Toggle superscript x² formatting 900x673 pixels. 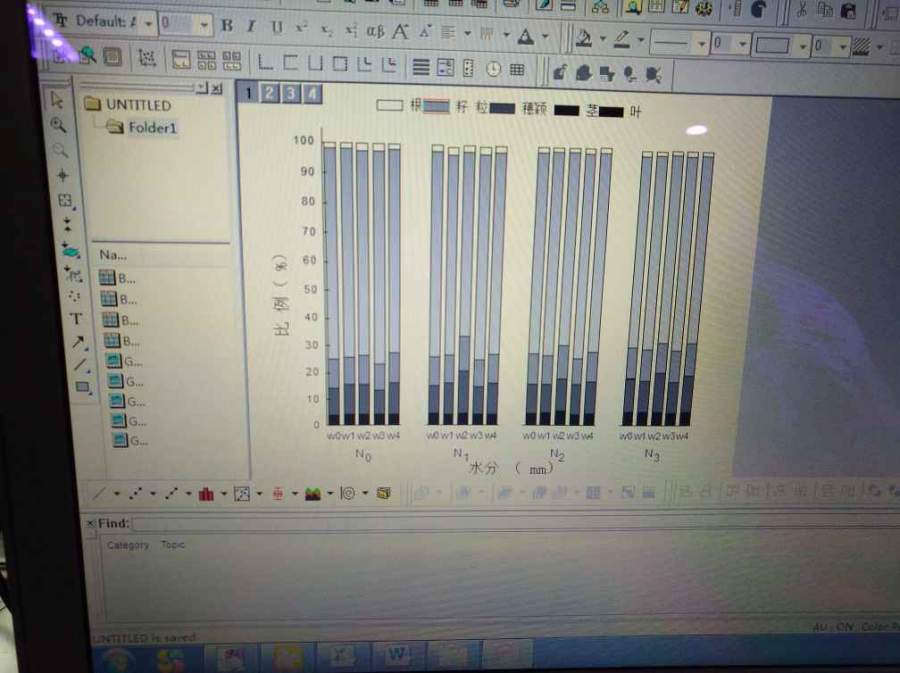[301, 28]
